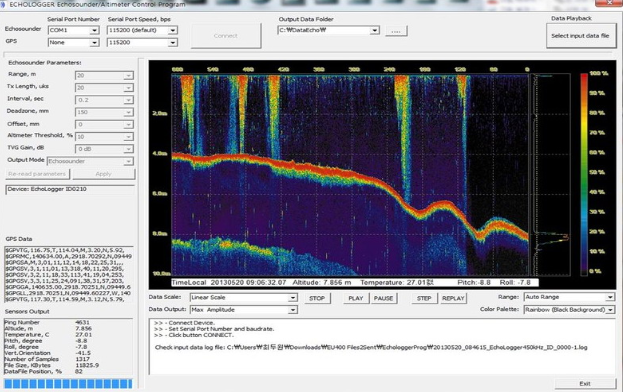Screen dimensions: 624x392
Task: Close the Echologger window
Action: pos(609,3)
